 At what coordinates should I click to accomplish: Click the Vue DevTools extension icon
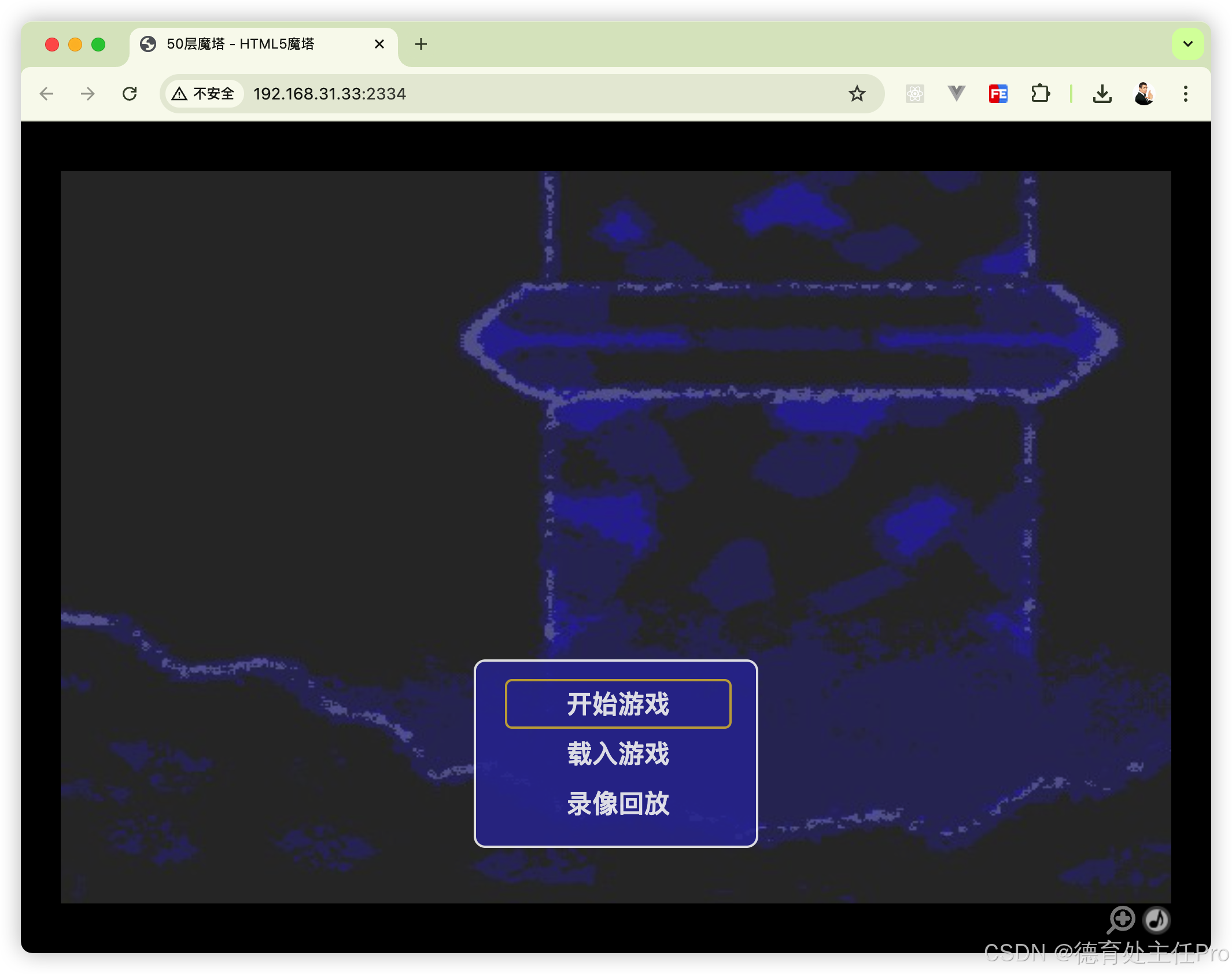[956, 94]
